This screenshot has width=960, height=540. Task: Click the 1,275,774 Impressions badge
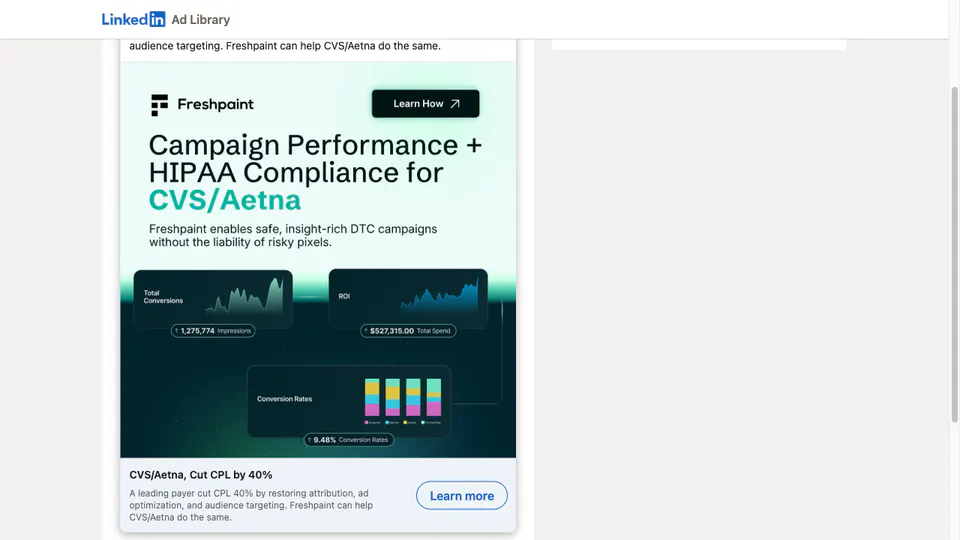(x=213, y=331)
